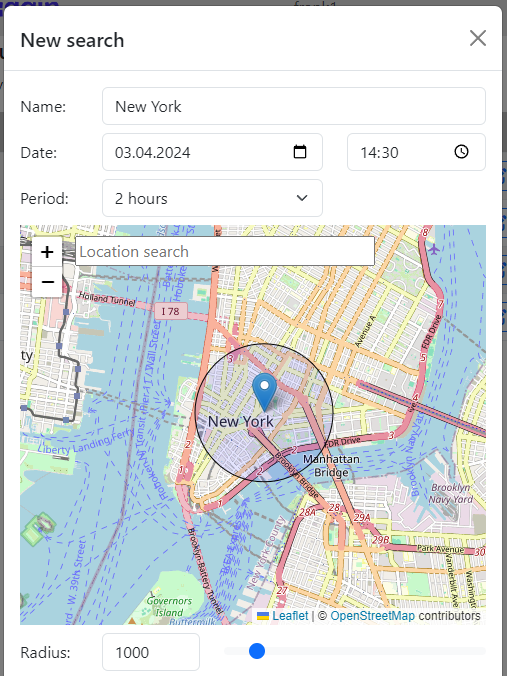507x676 pixels.
Task: Click the New York city label on map
Action: coord(241,422)
